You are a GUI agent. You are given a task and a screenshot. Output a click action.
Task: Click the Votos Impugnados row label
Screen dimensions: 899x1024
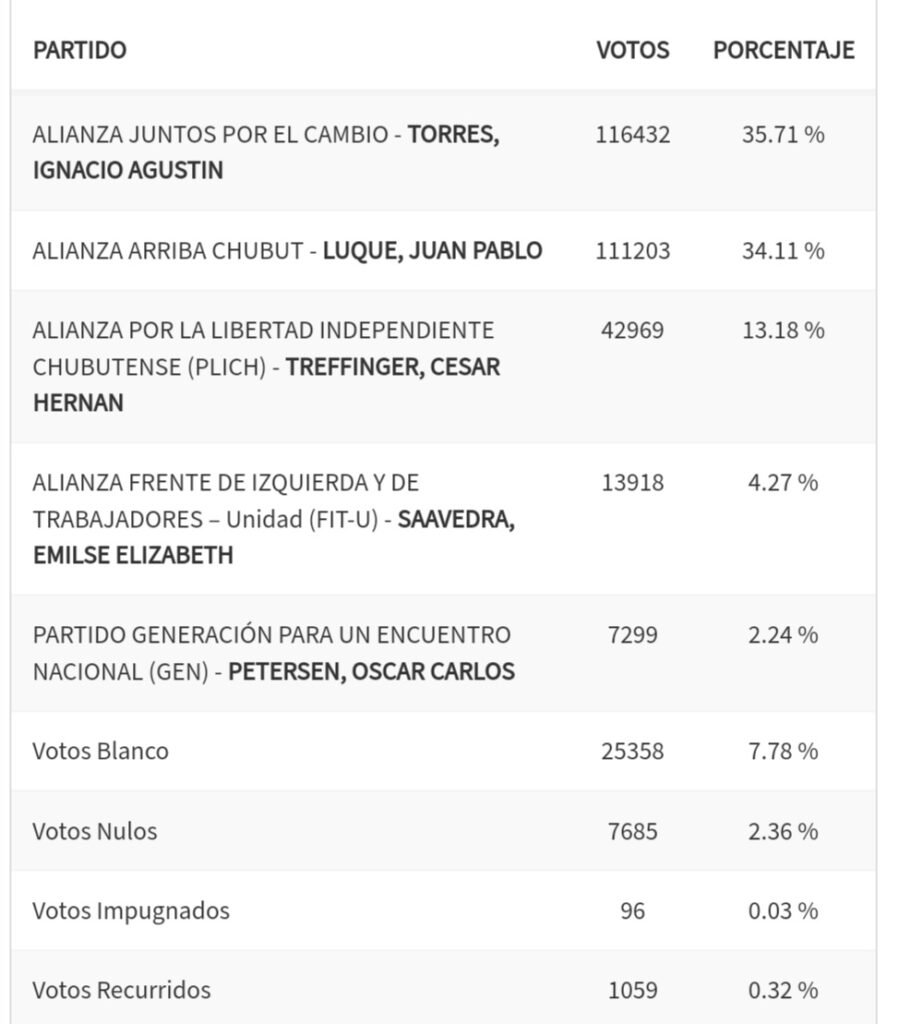click(131, 911)
